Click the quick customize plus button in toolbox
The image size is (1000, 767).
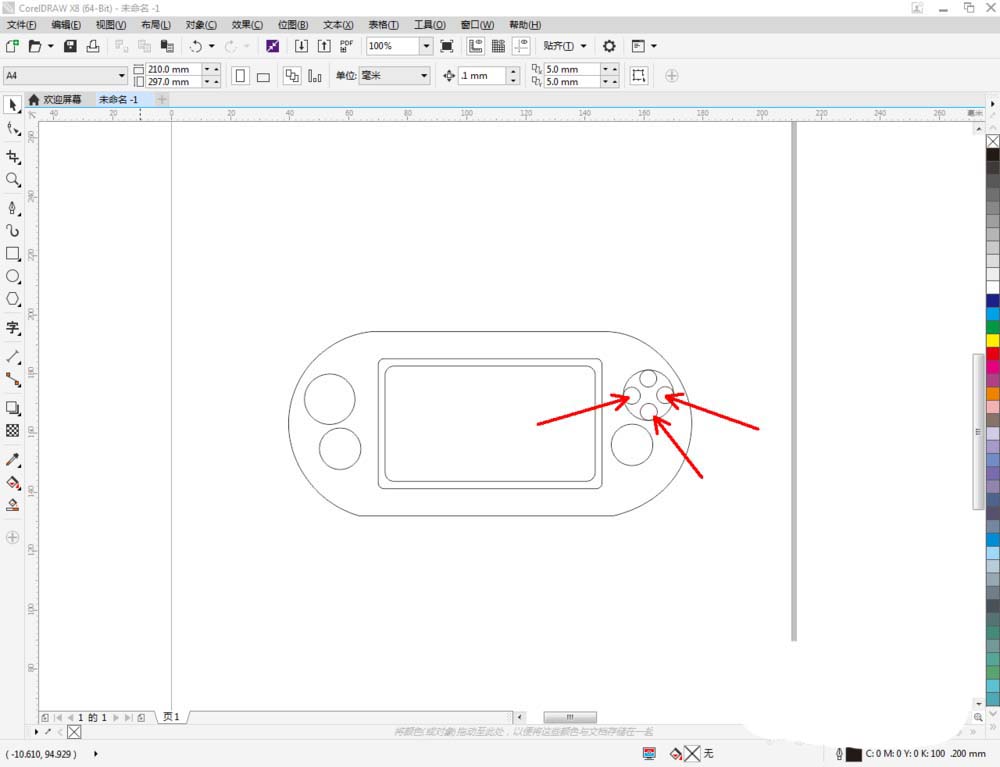12,537
